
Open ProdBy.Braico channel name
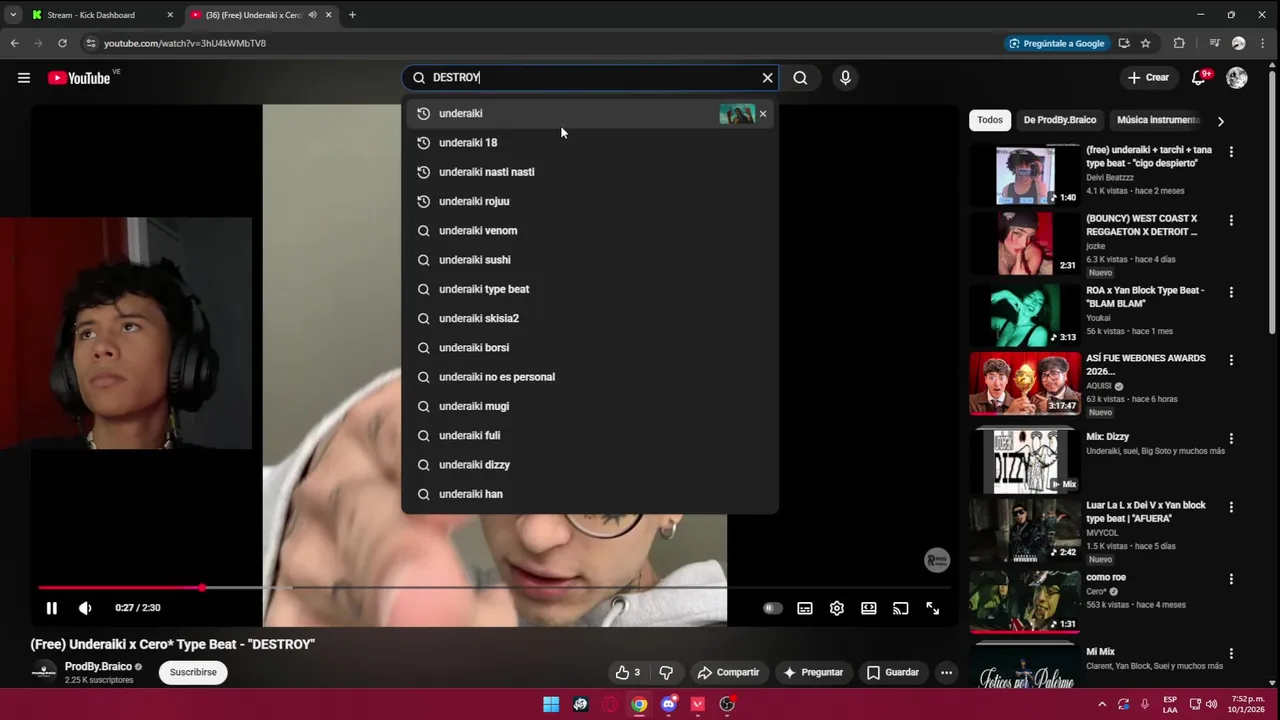click(98, 667)
